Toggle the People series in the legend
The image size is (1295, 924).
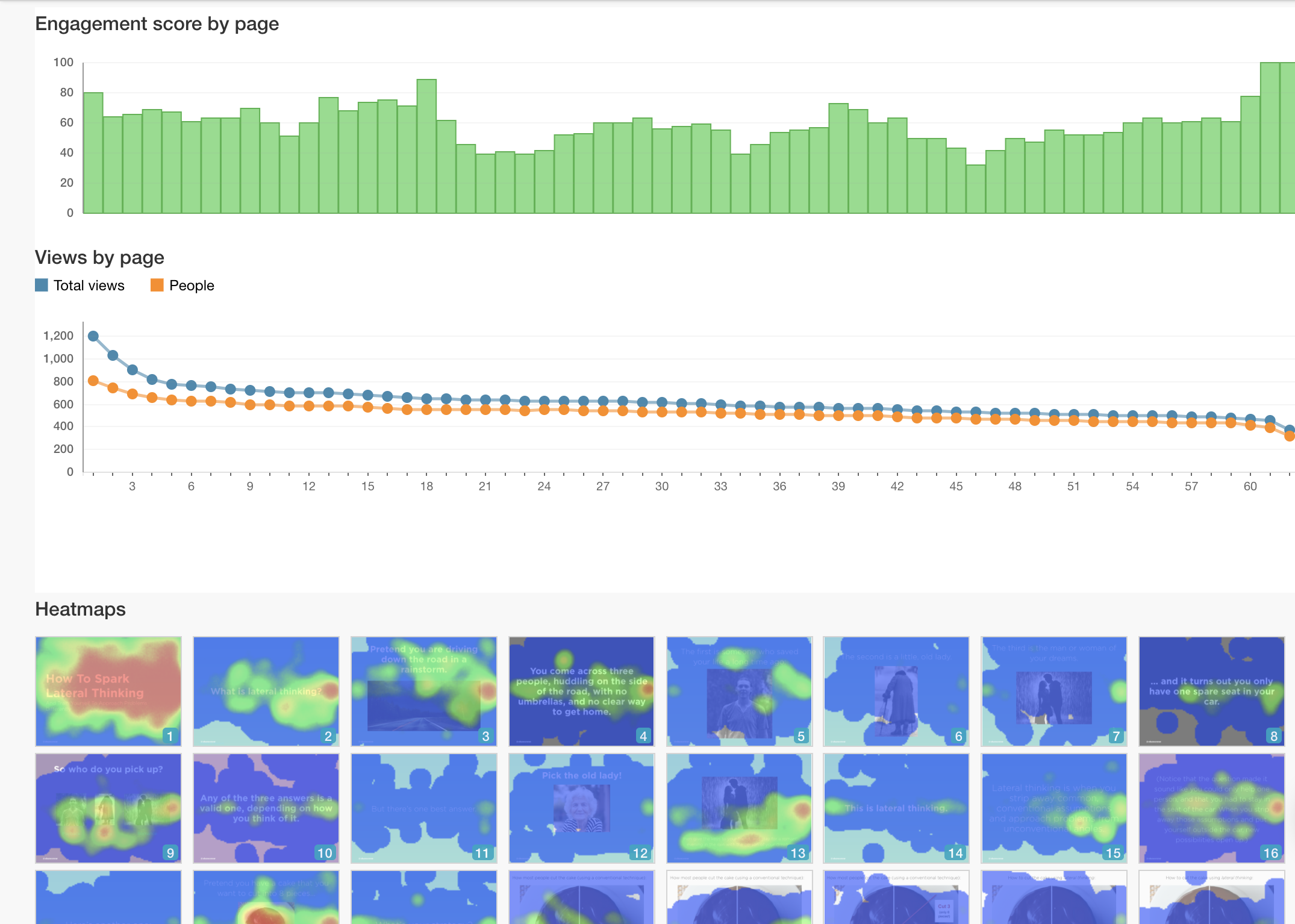point(191,285)
